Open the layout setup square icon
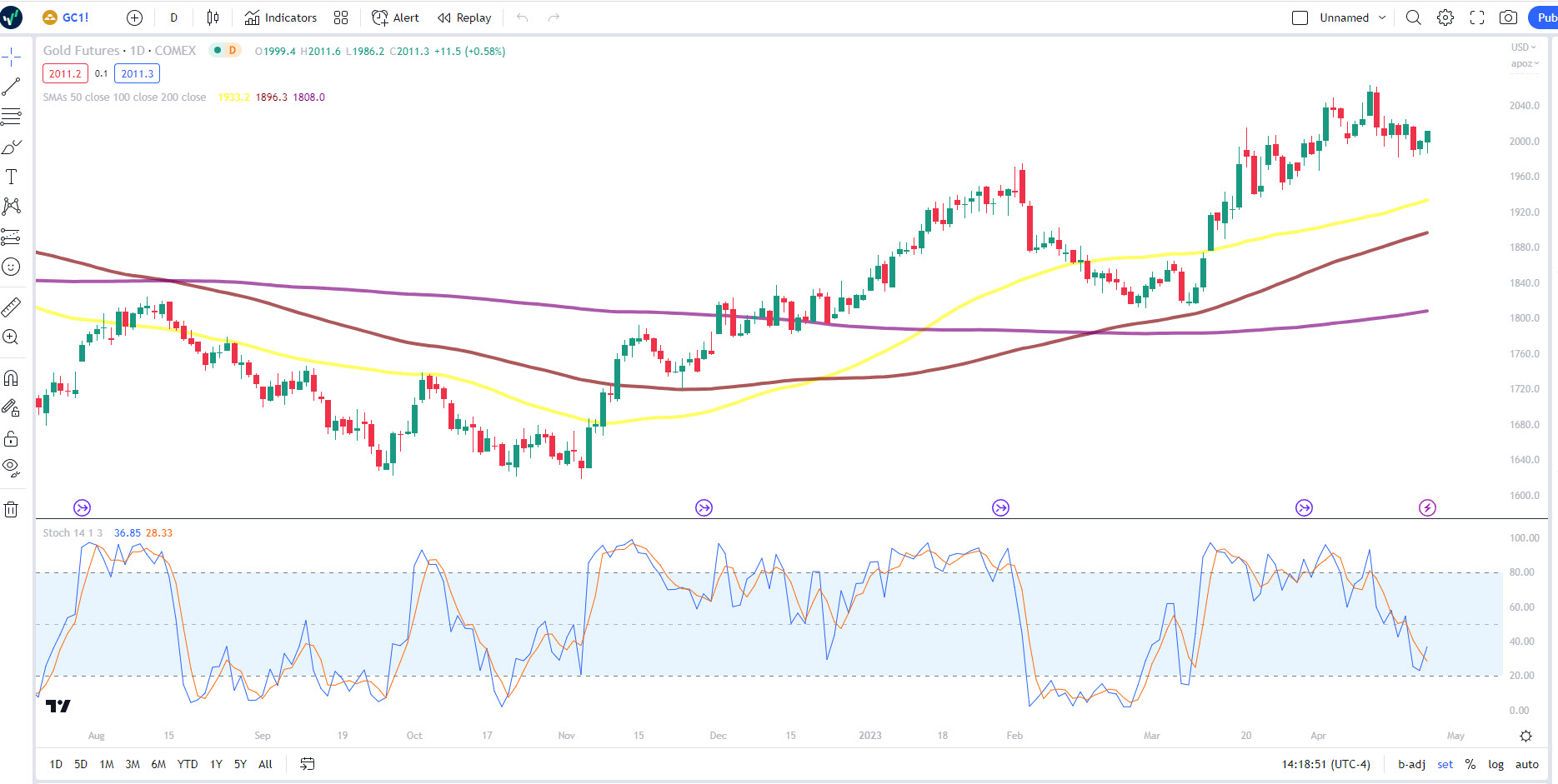Screen dimensions: 1558x784 1300,17
